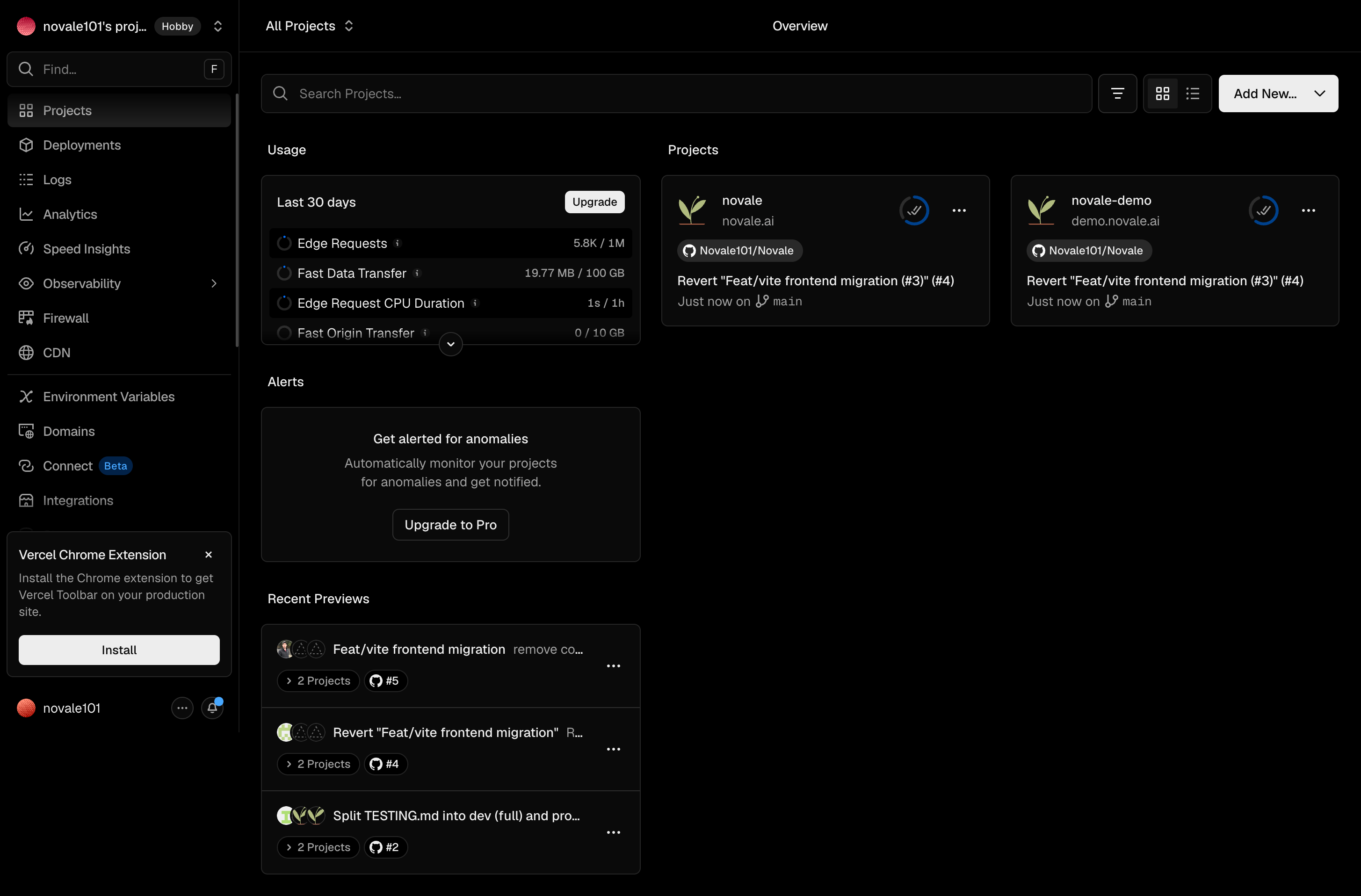Click the Connect icon in sidebar
The width and height of the screenshot is (1361, 896).
(26, 465)
